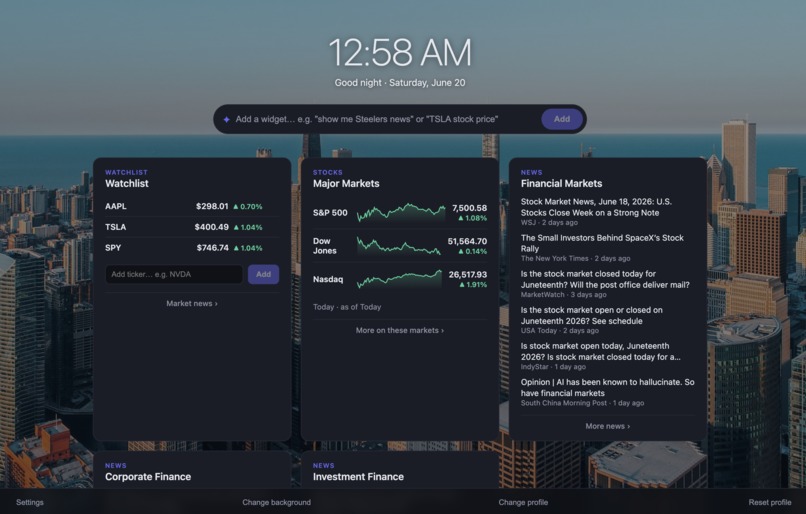The height and width of the screenshot is (514, 806).
Task: Click the Financial Markets widget title
Action: 561,183
